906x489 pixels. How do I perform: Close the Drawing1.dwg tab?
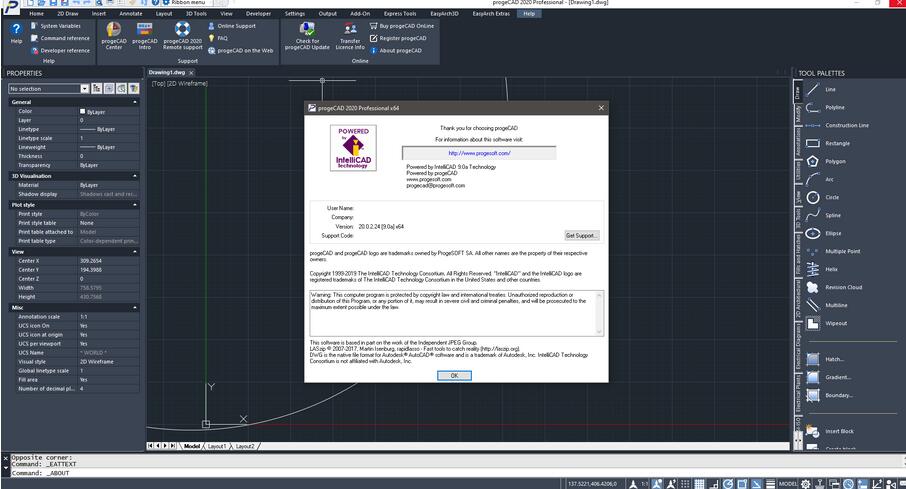click(191, 73)
